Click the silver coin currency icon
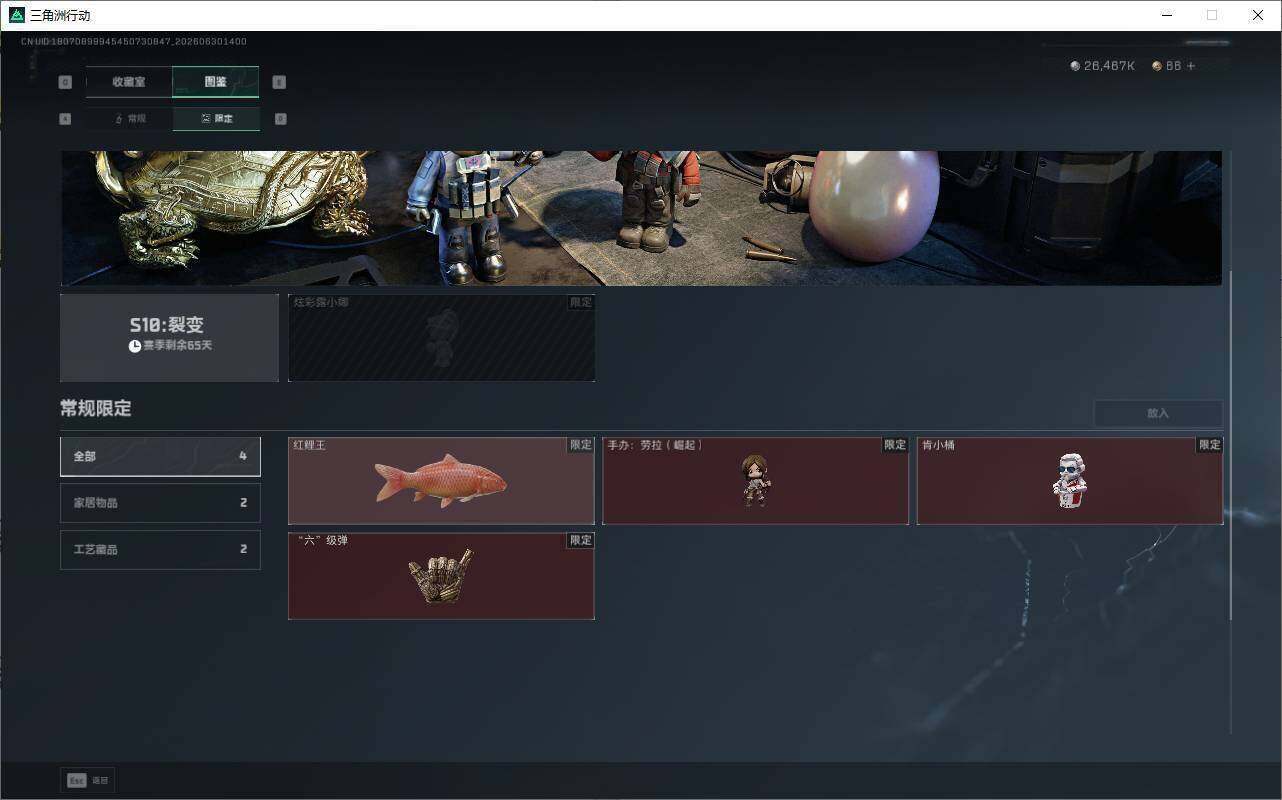The height and width of the screenshot is (800, 1282). (1075, 66)
